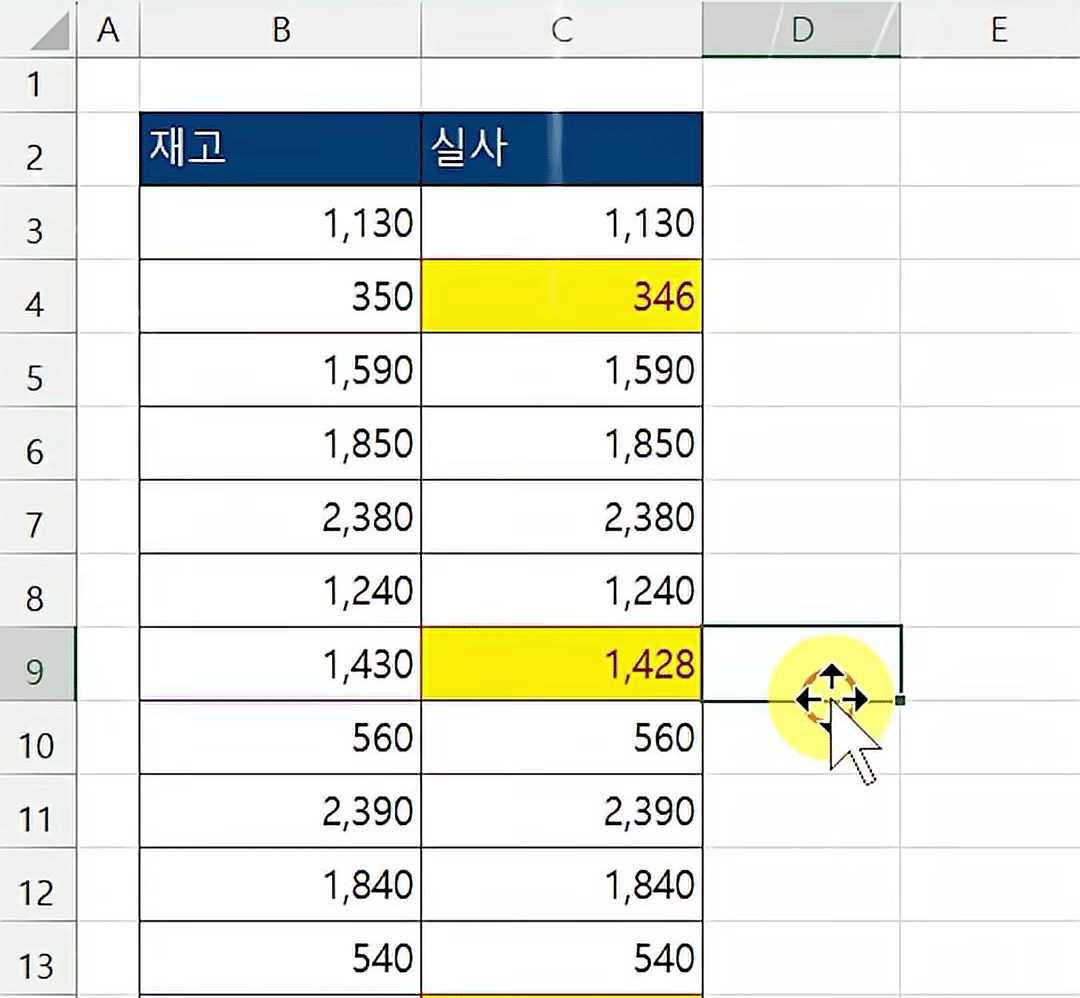Image resolution: width=1080 pixels, height=998 pixels.
Task: Select row 3 header
Action: point(38,223)
